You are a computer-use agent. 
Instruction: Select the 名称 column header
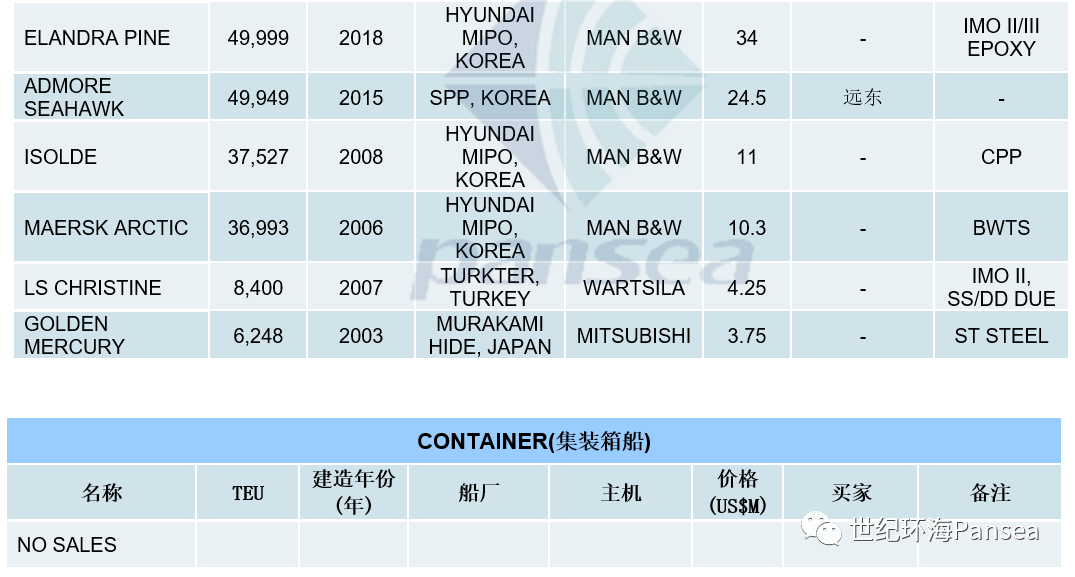pos(101,492)
